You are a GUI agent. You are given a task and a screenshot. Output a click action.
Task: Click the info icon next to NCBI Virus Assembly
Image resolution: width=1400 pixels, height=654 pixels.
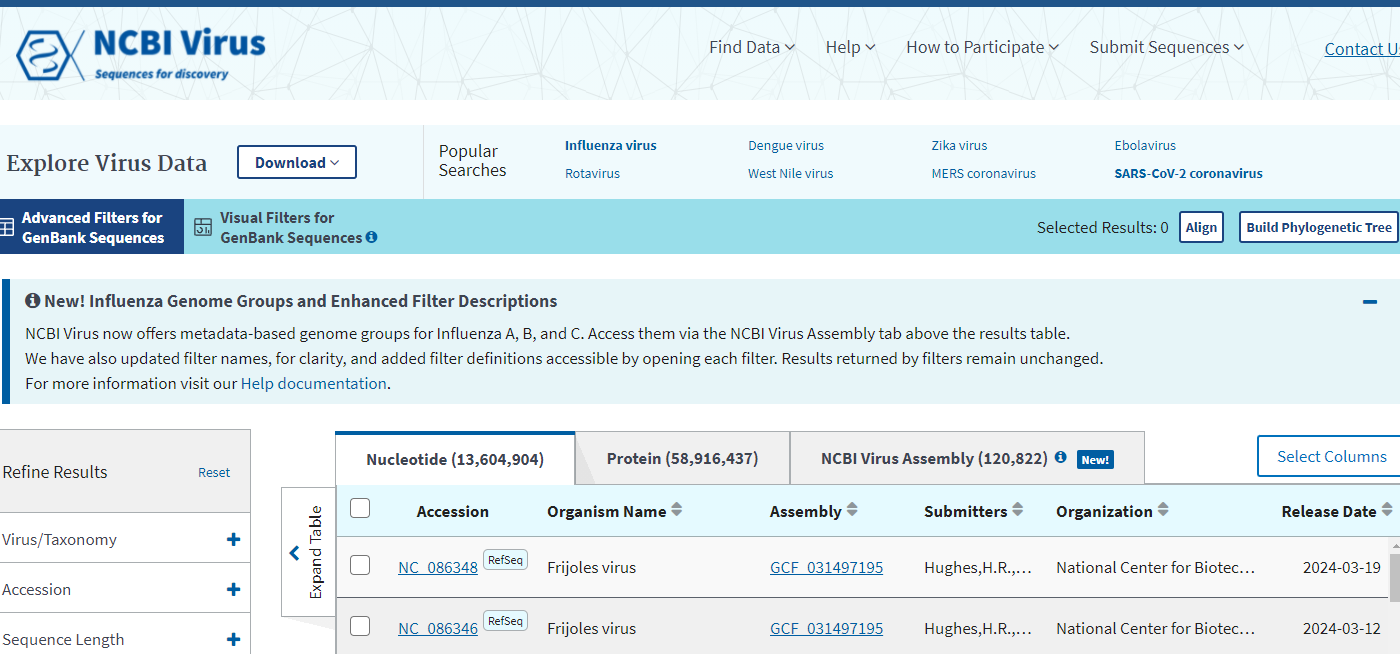(1060, 458)
